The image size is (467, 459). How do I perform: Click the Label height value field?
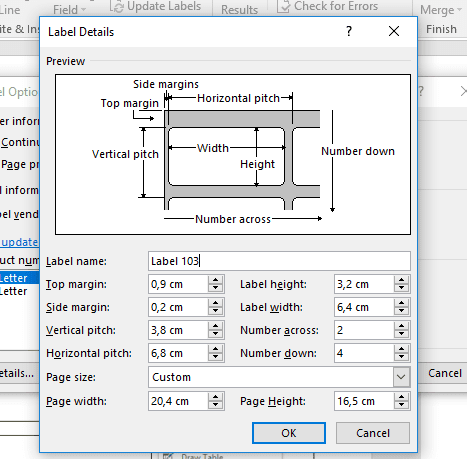(x=364, y=284)
